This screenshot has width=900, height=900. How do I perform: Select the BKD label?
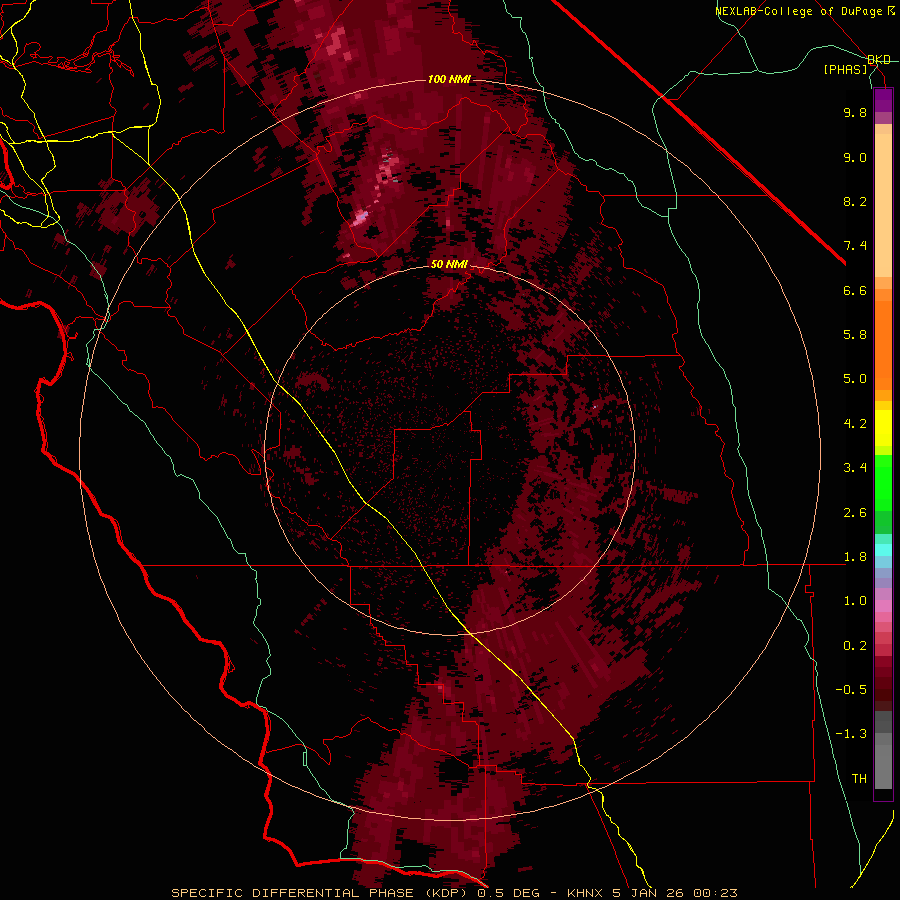click(x=879, y=59)
